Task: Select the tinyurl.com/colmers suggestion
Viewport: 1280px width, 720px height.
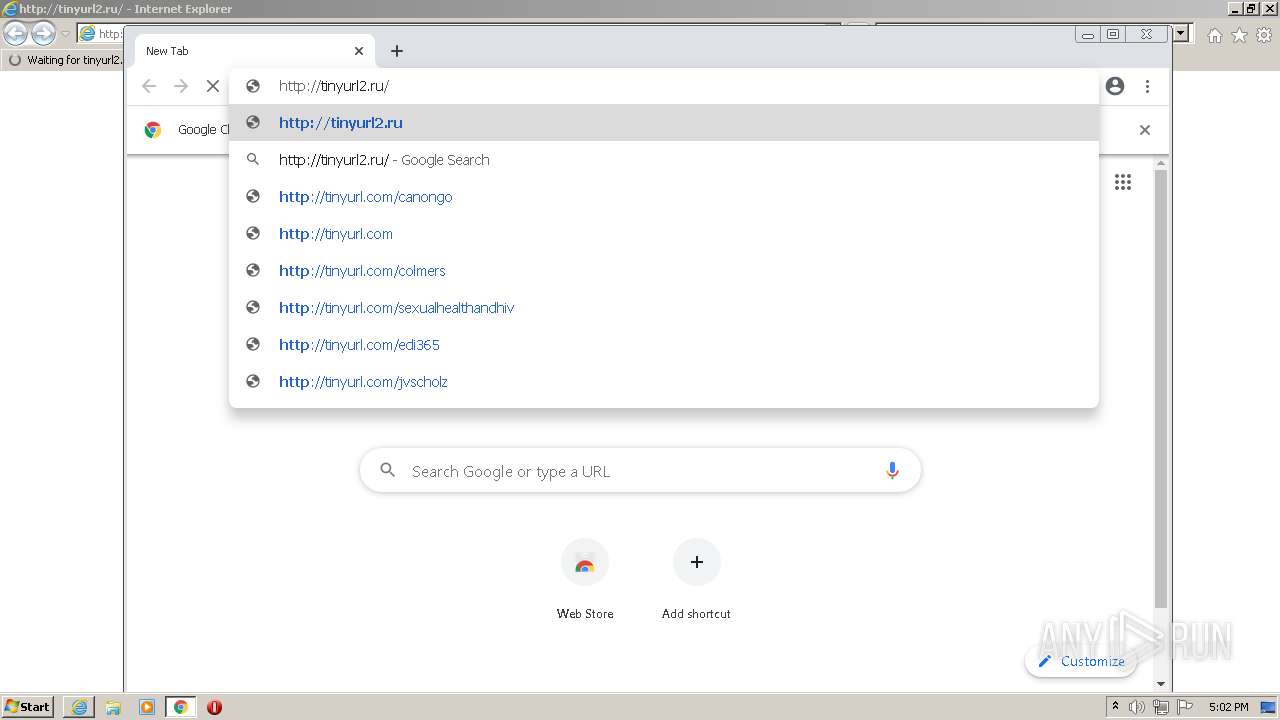Action: tap(664, 271)
